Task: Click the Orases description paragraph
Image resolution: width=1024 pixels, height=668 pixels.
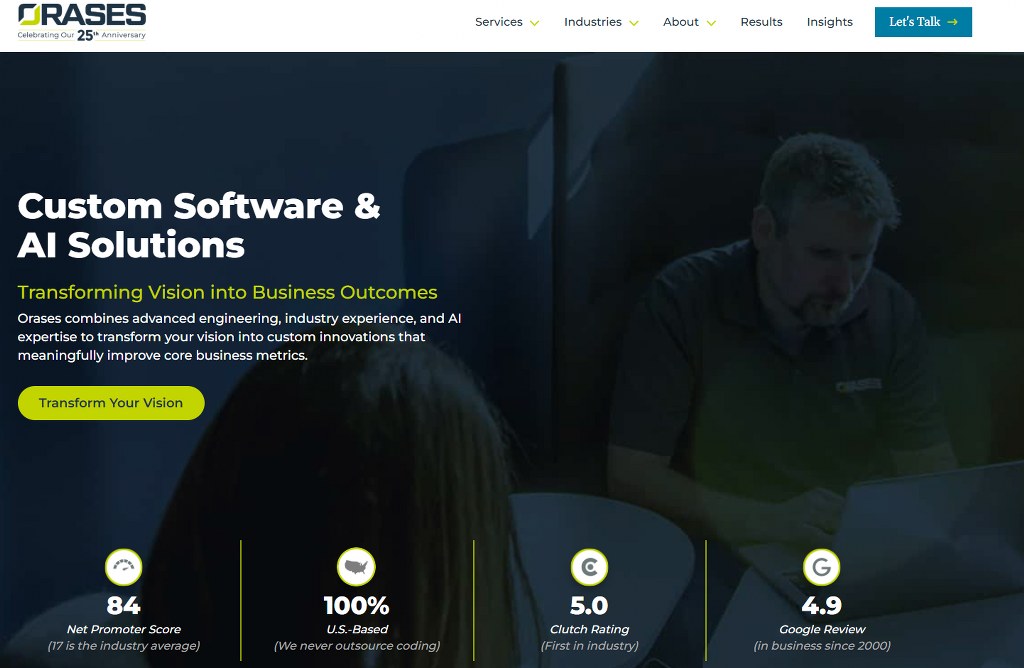Action: pyautogui.click(x=239, y=337)
